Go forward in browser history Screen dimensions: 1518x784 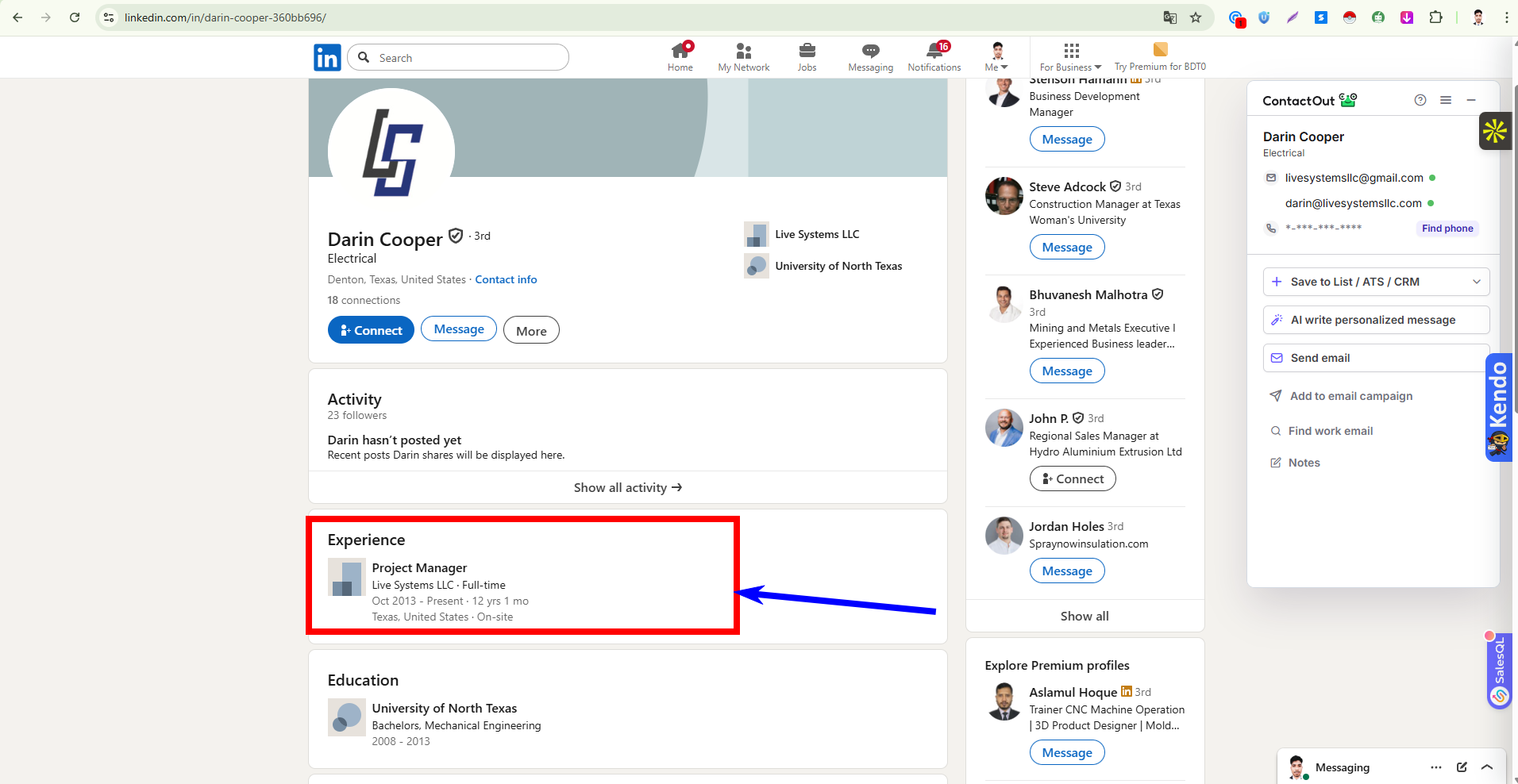point(46,17)
